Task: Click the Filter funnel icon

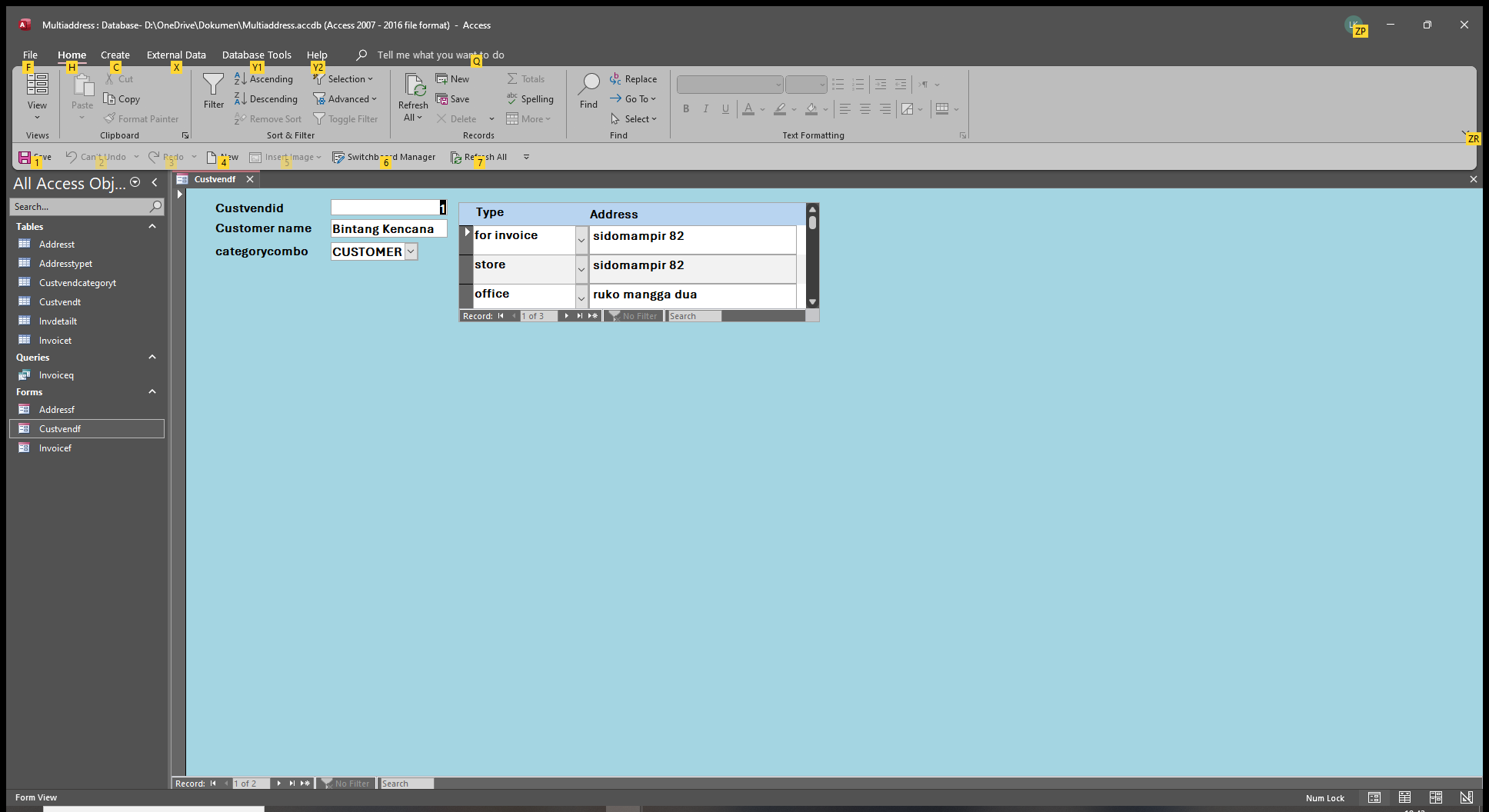Action: [213, 85]
